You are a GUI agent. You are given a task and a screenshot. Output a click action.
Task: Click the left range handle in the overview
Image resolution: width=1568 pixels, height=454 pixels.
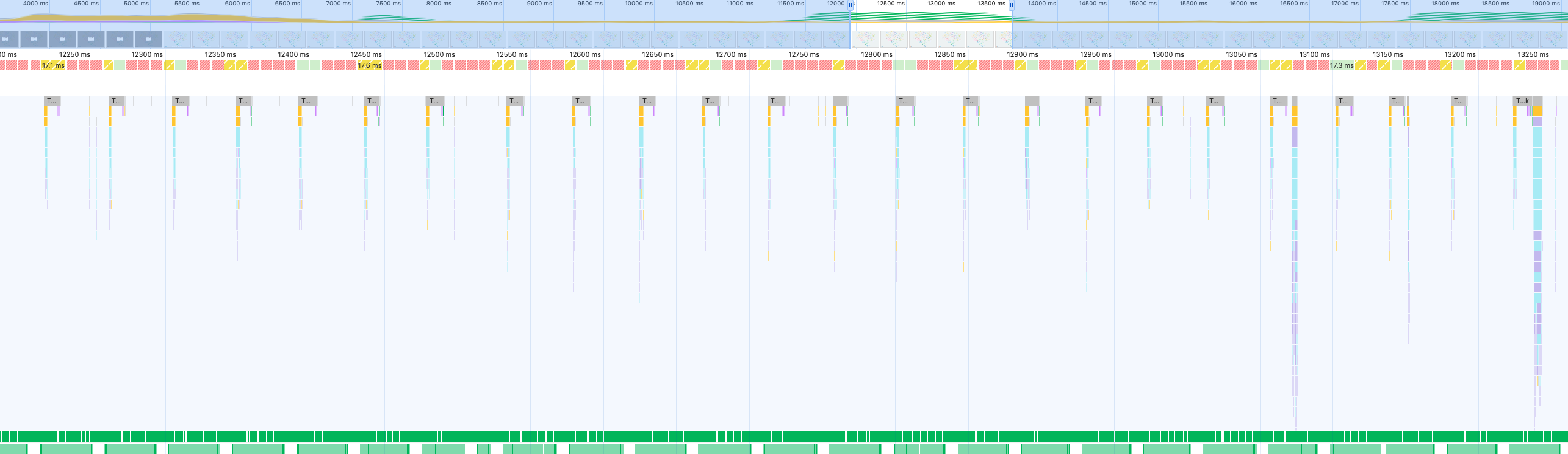[850, 5]
